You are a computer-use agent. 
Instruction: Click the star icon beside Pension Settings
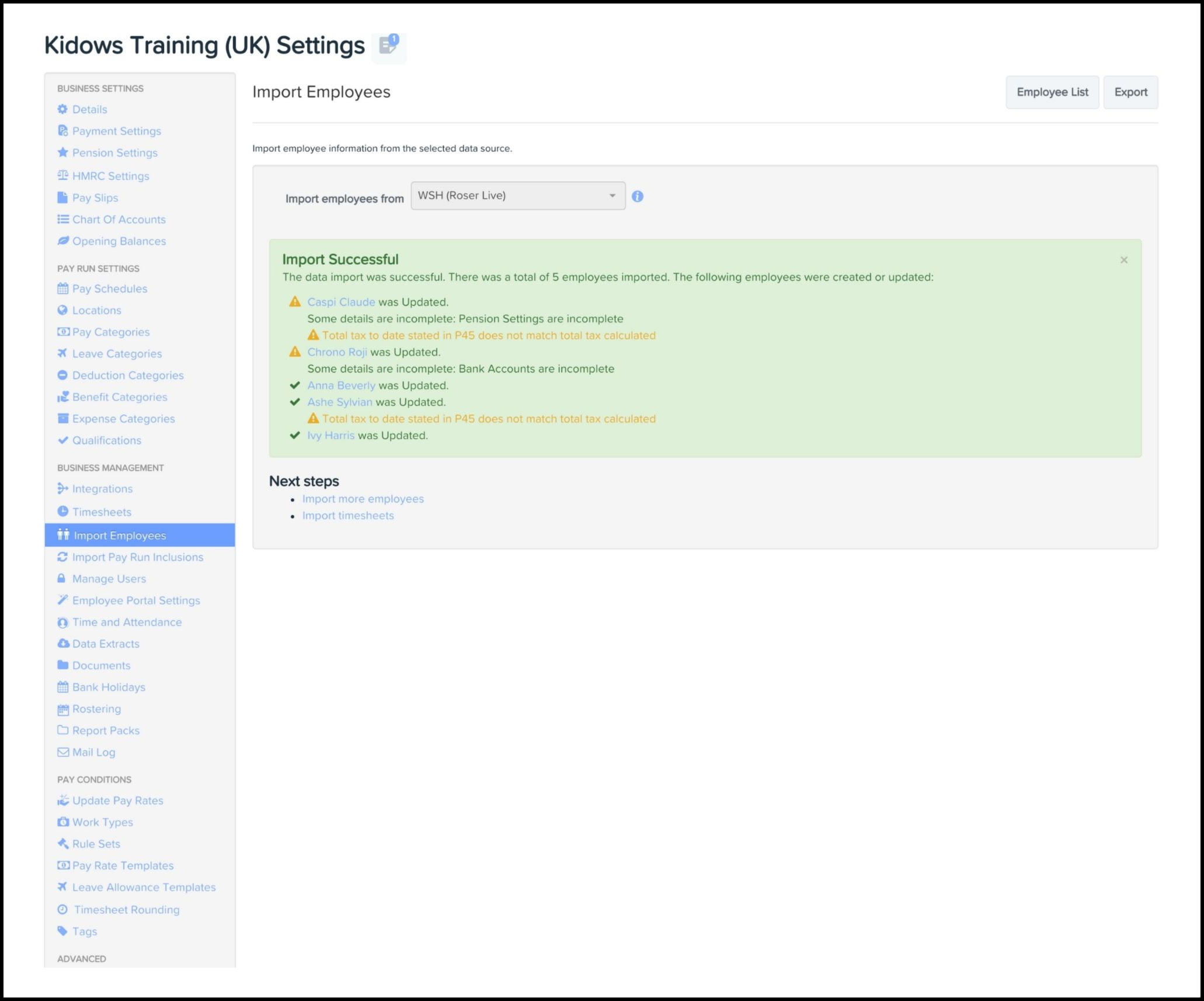[62, 152]
